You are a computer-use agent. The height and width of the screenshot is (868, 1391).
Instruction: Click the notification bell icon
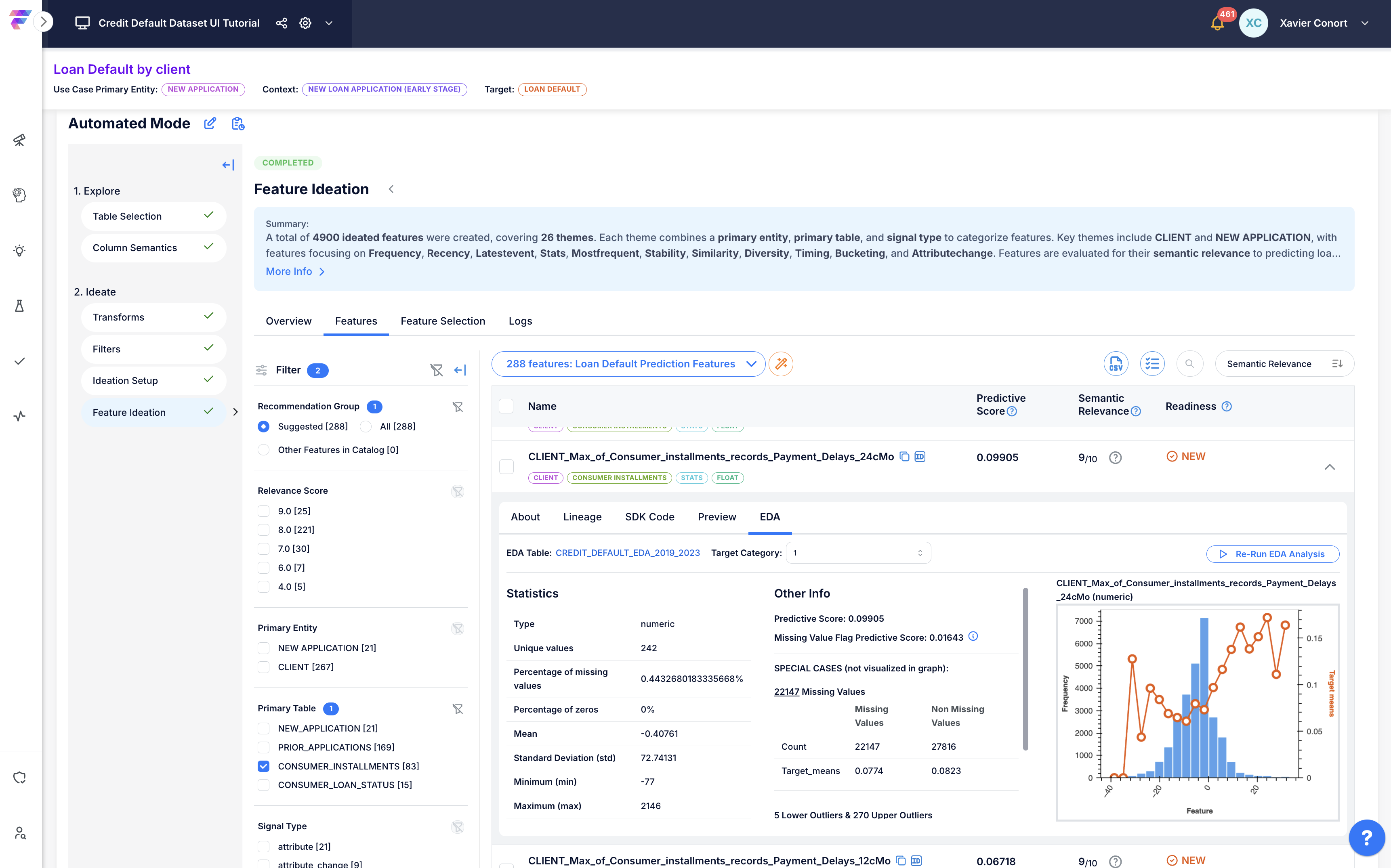pyautogui.click(x=1217, y=23)
